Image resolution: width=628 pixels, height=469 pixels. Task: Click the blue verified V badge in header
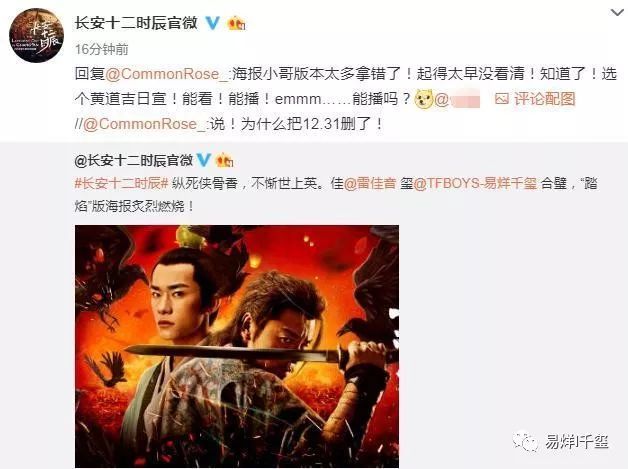pos(212,23)
